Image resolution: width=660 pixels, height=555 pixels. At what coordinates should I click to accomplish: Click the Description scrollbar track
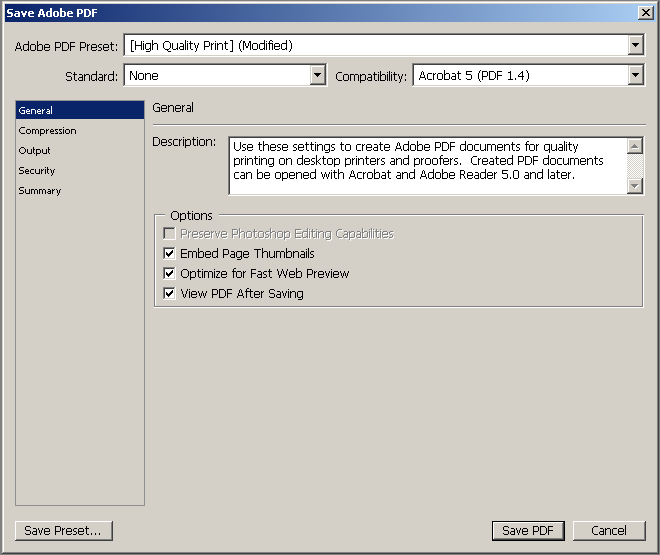[635, 166]
